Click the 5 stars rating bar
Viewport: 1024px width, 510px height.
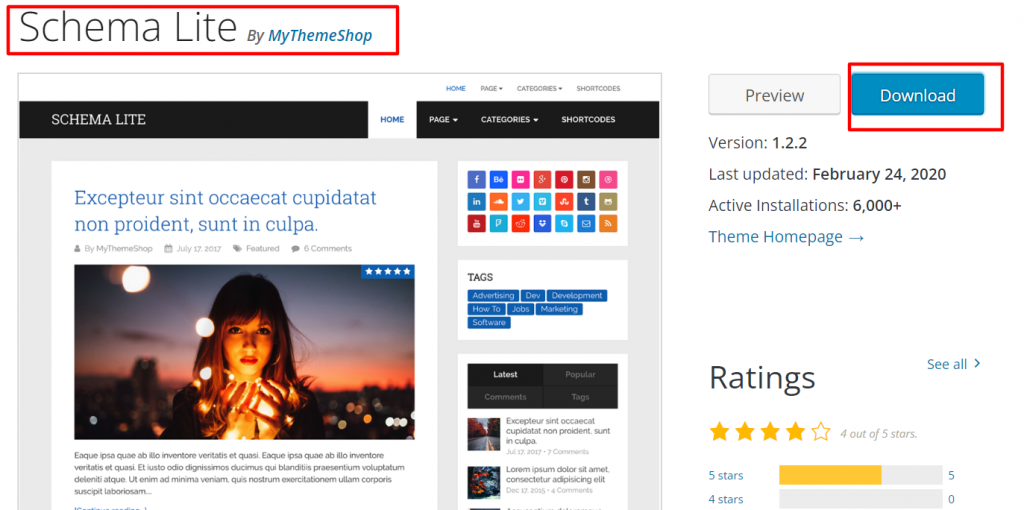[x=860, y=475]
